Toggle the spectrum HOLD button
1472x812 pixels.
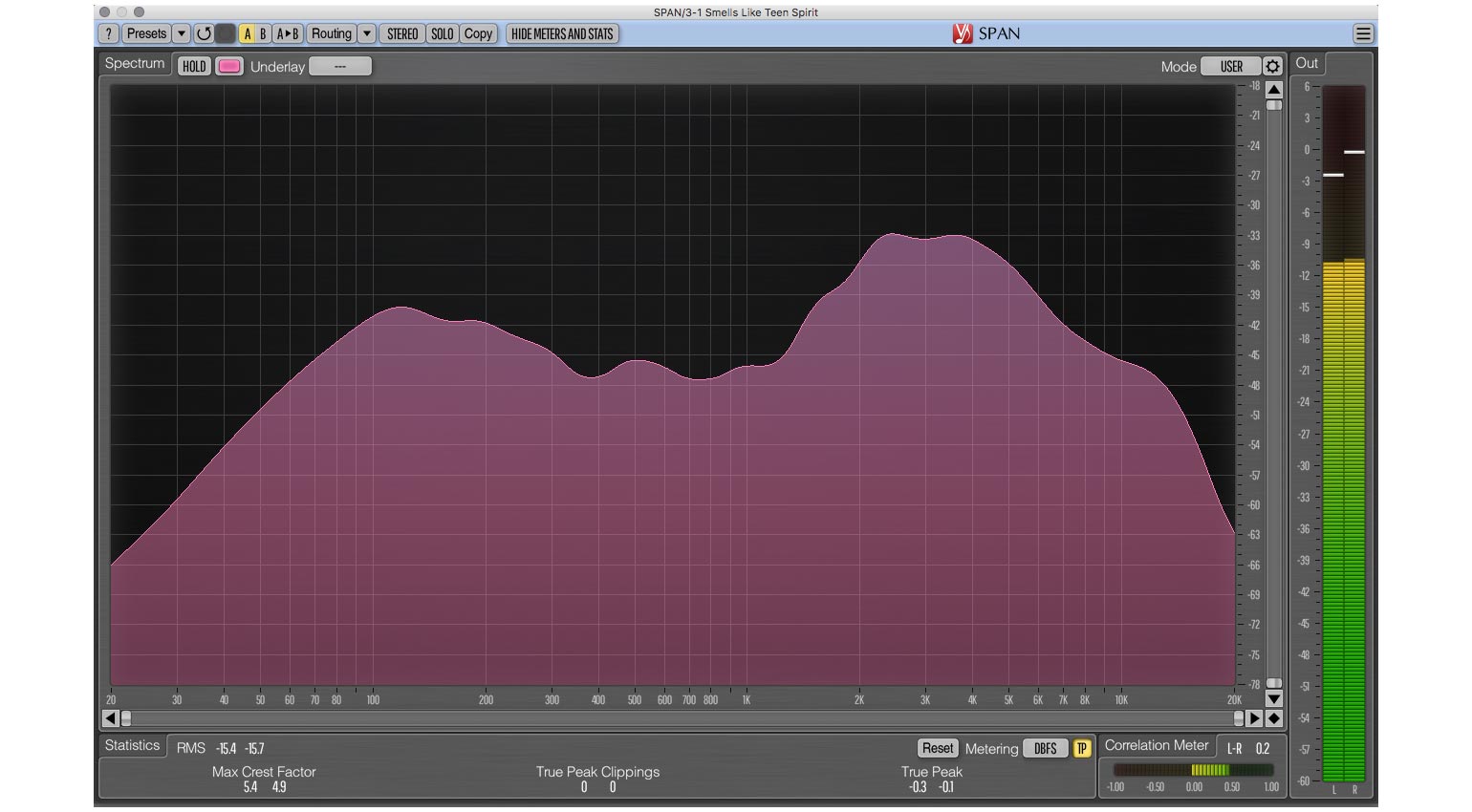194,66
